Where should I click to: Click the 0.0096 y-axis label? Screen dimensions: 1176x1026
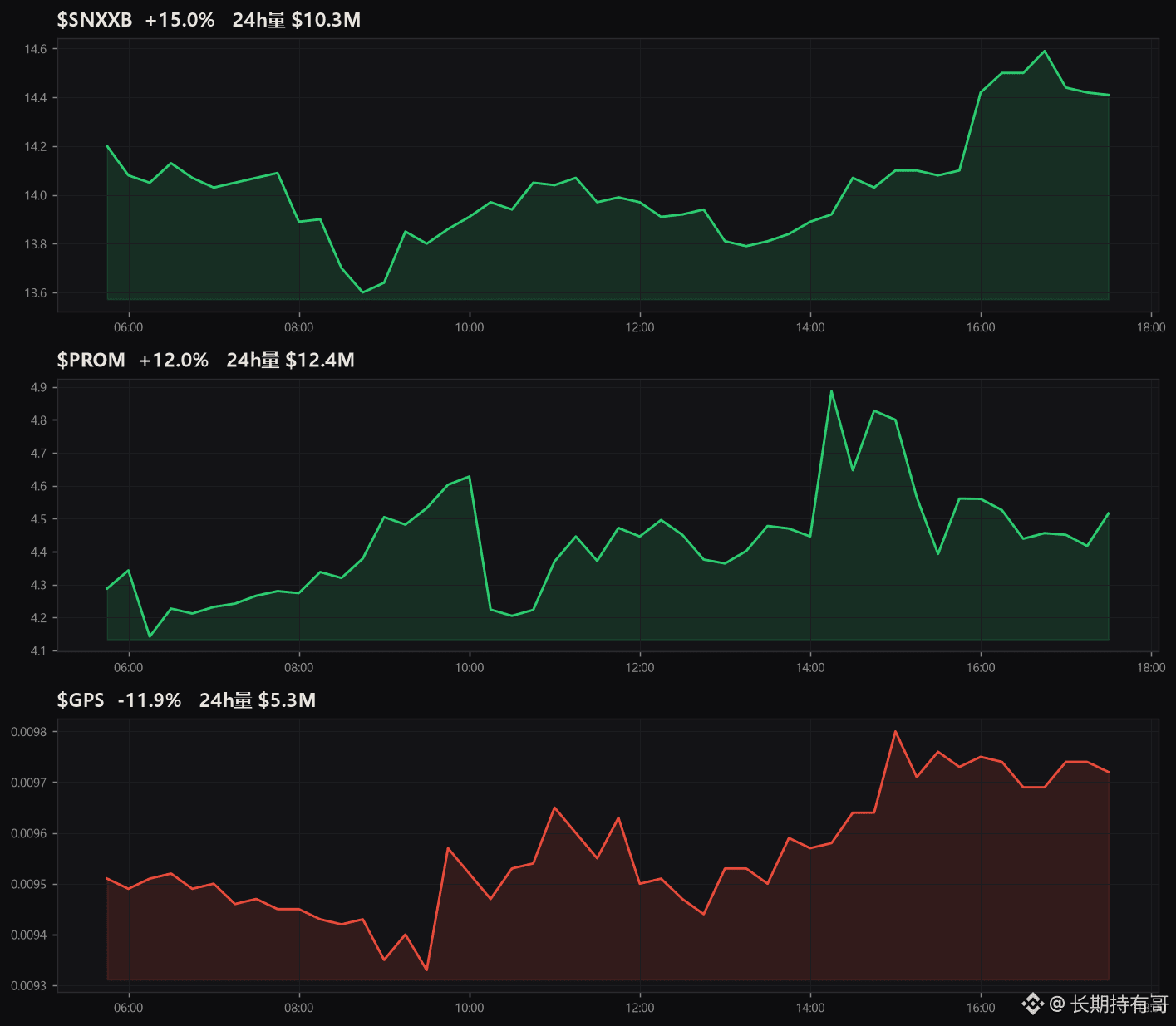point(29,833)
